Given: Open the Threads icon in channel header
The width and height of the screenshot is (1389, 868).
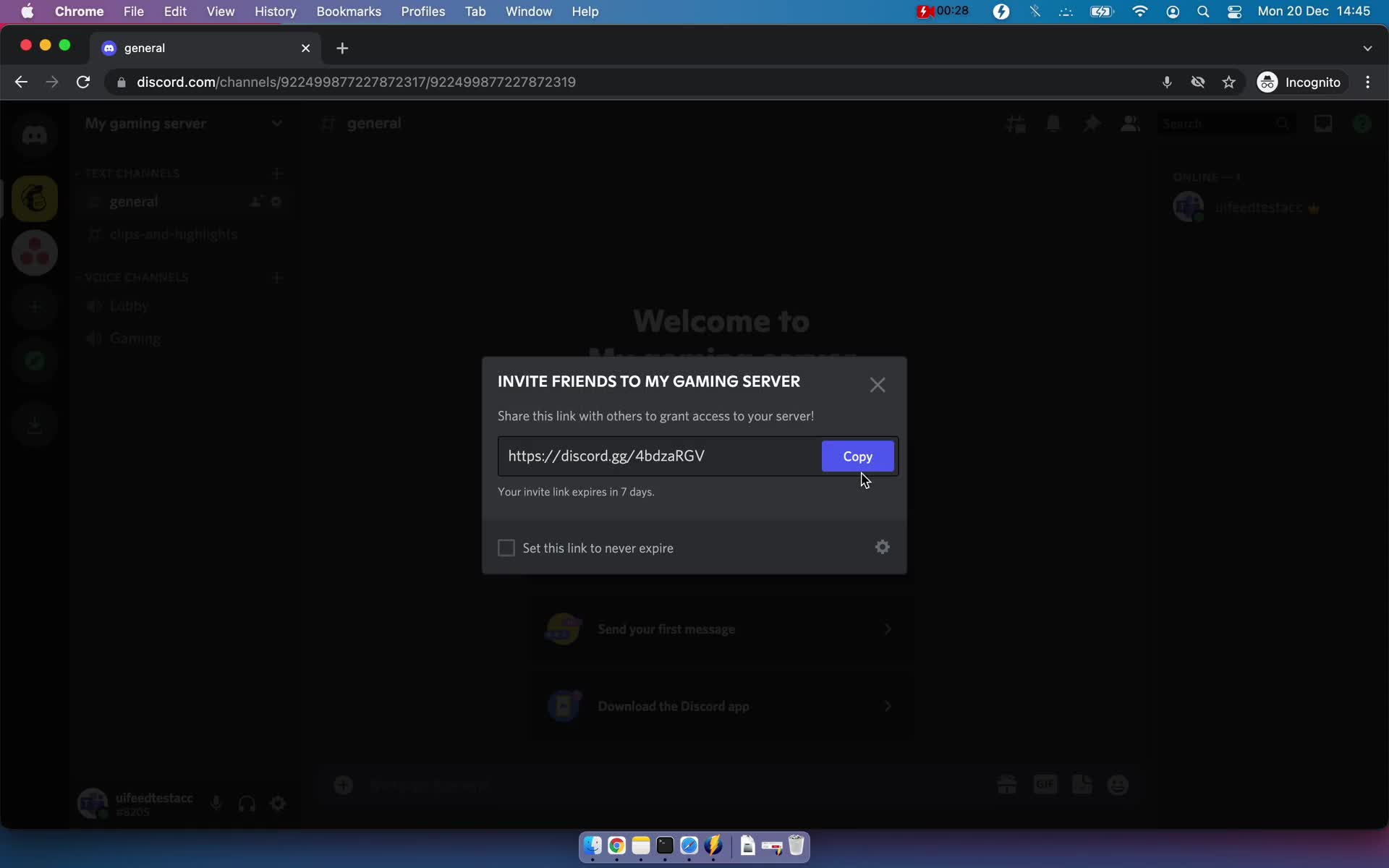Looking at the screenshot, I should [1016, 124].
